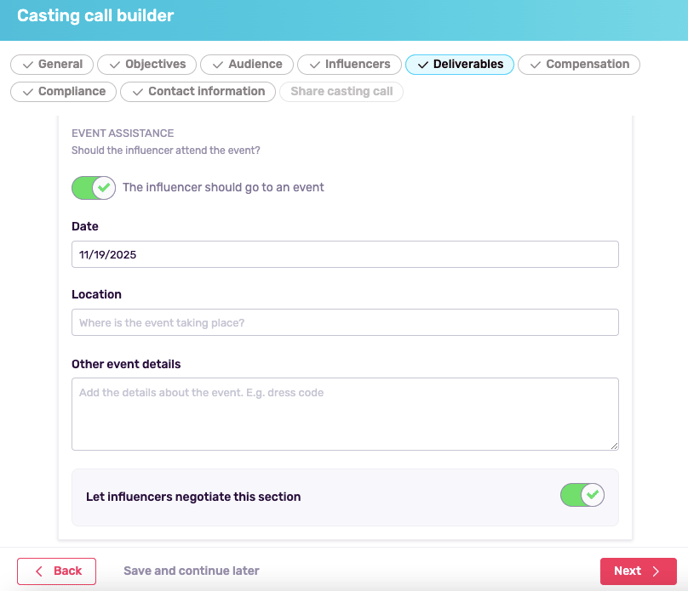The image size is (688, 591).
Task: Open the Deliverables tab
Action: (460, 65)
